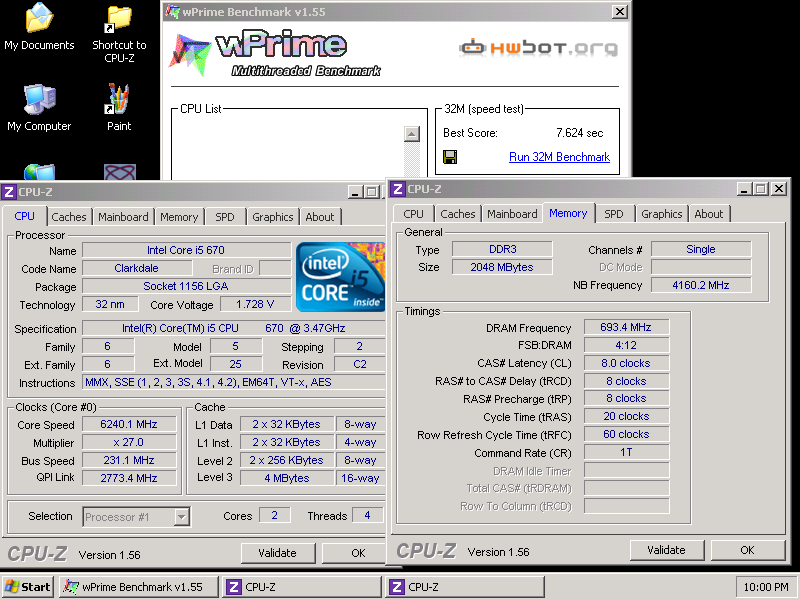Switch to About tab in right CPU-Z window
Viewport: 800px width, 600px height.
pyautogui.click(x=709, y=214)
